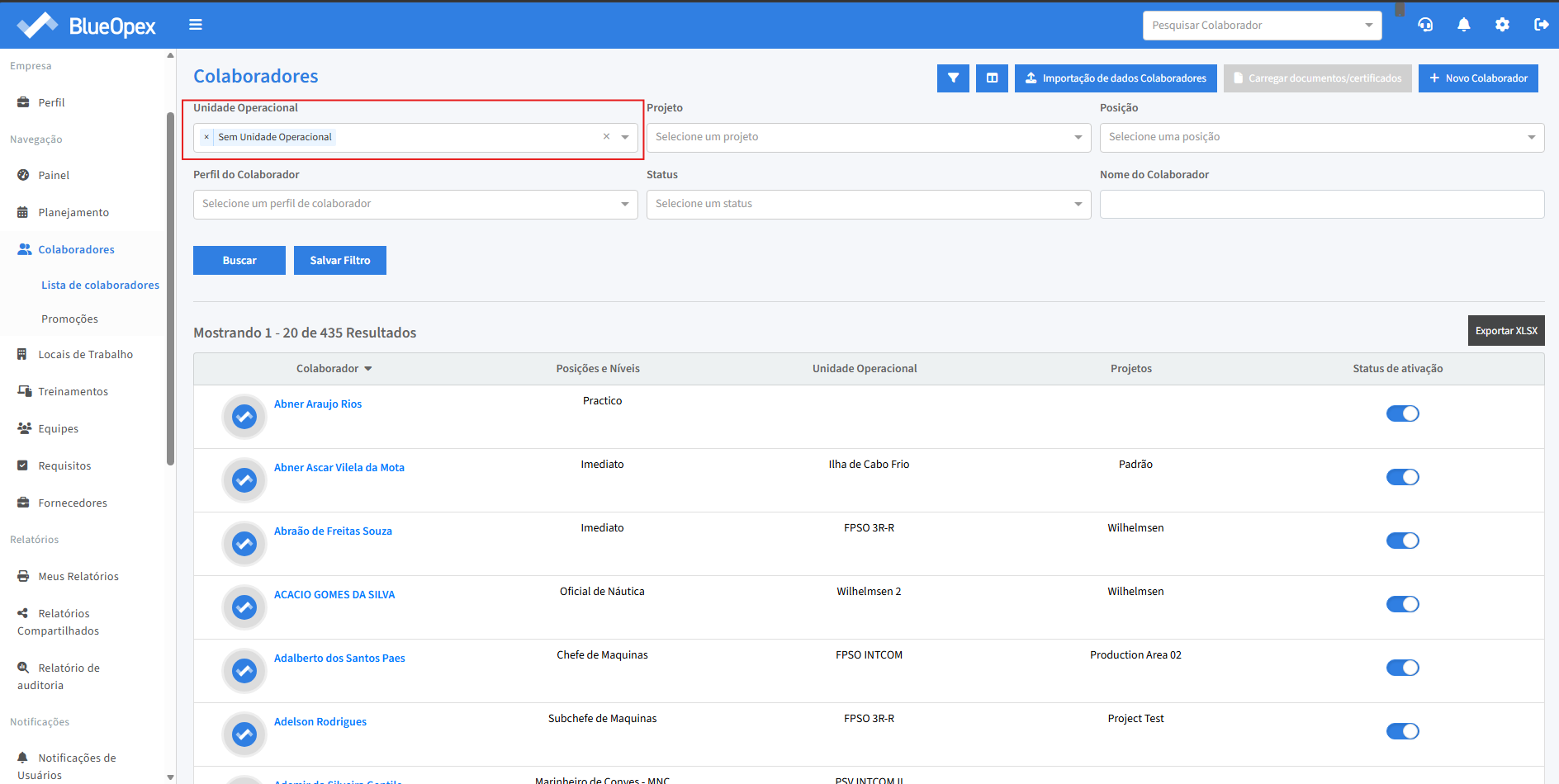Open Meus Relatórios in the sidebar

78,576
